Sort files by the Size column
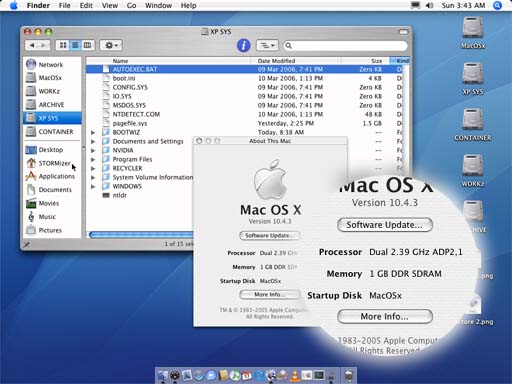The height and width of the screenshot is (384, 512). [x=365, y=61]
